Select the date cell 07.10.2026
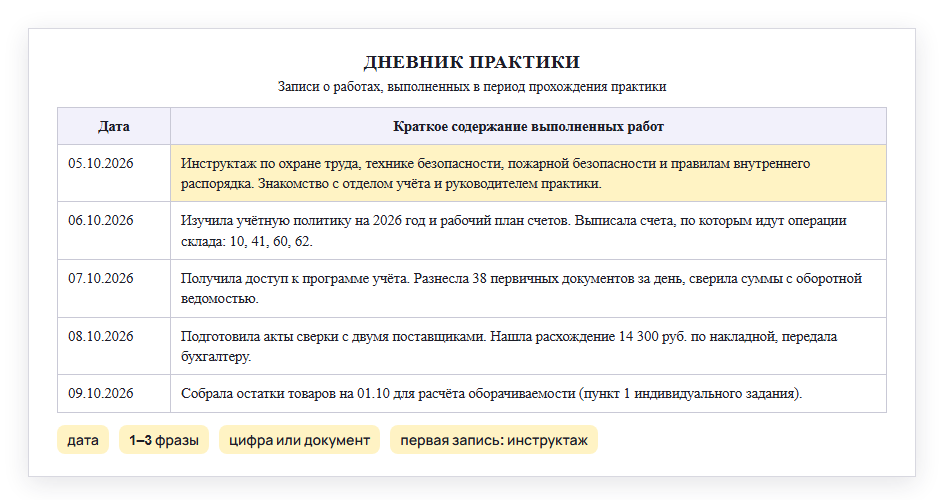This screenshot has width=940, height=500. pyautogui.click(x=114, y=288)
